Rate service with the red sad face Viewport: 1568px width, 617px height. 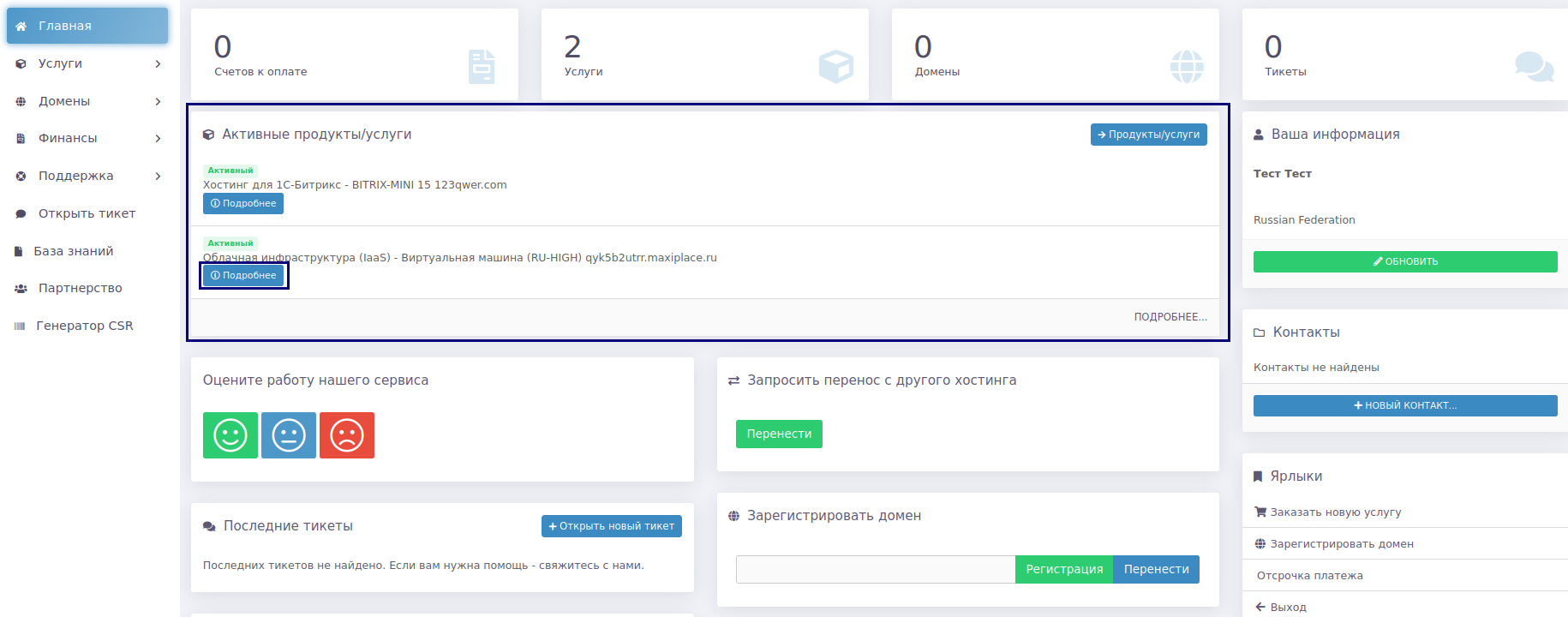point(347,435)
